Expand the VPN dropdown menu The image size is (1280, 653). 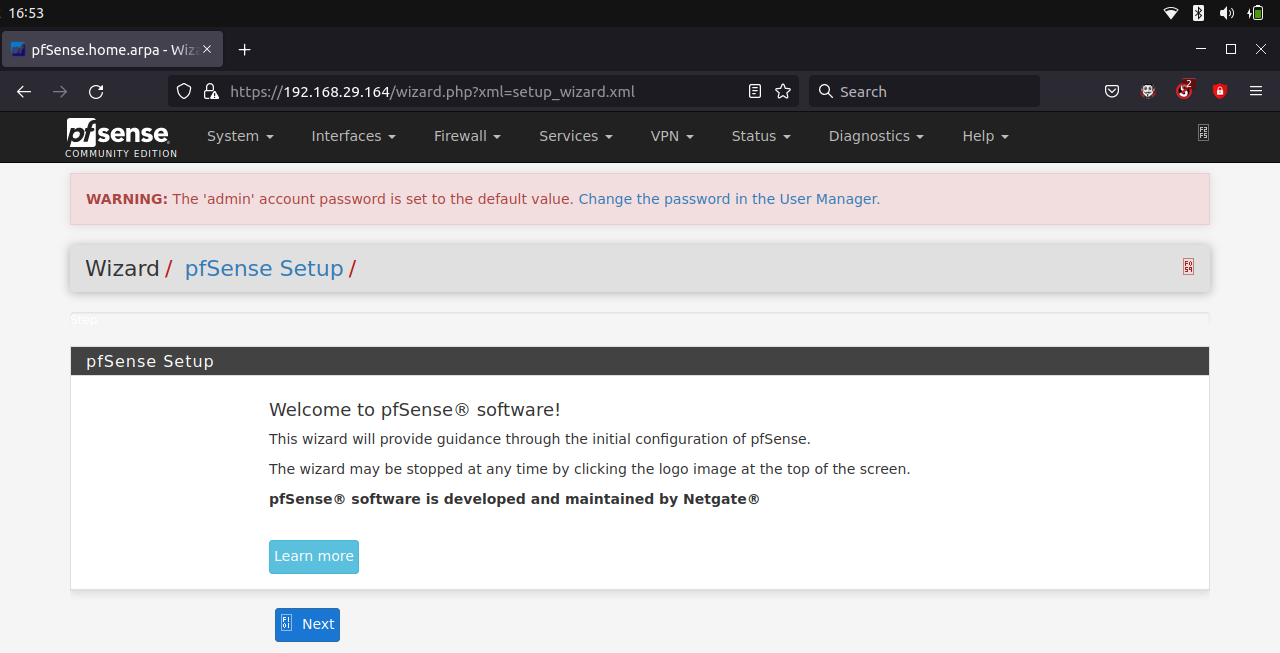click(672, 136)
